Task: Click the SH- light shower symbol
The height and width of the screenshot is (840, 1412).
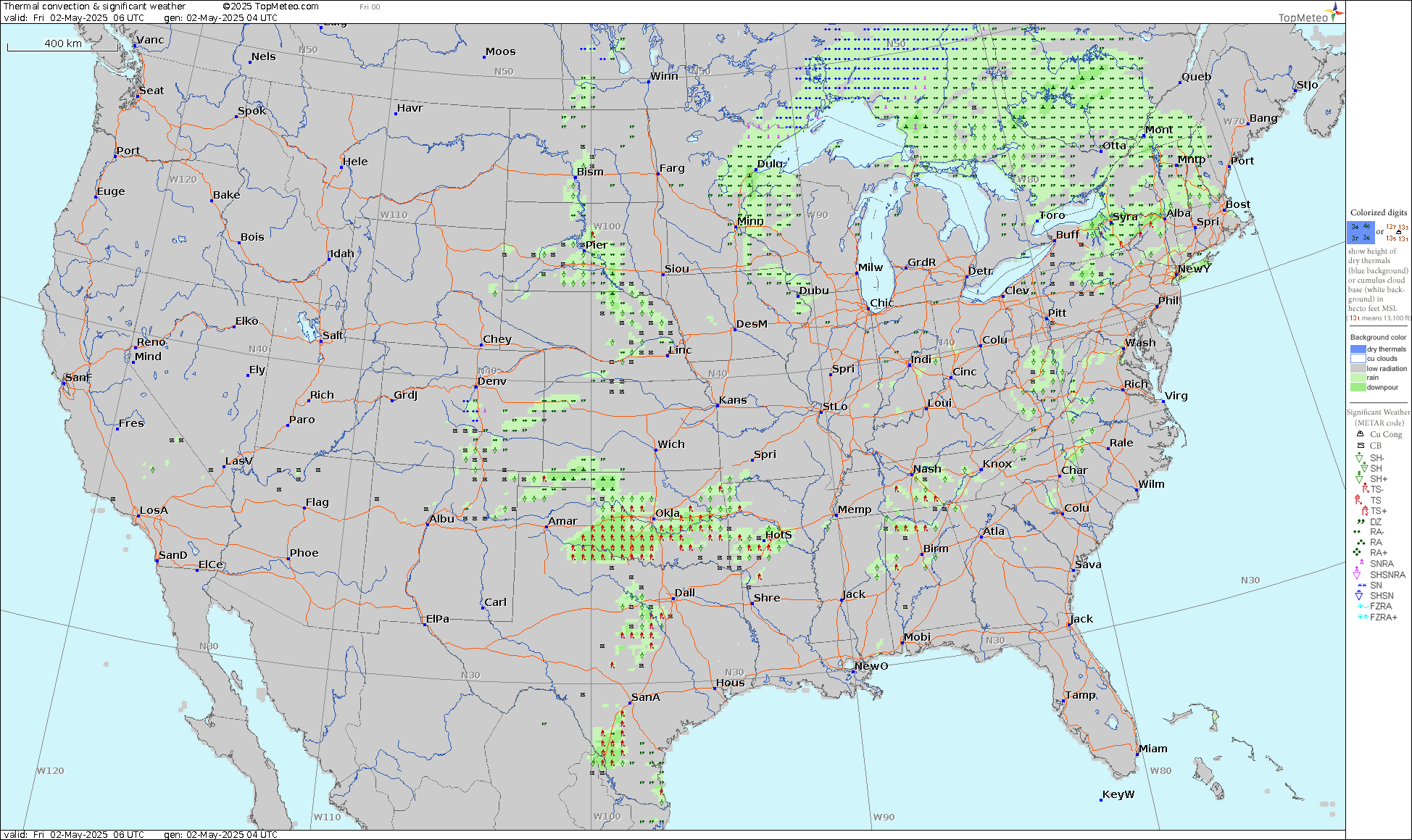Action: (1360, 457)
